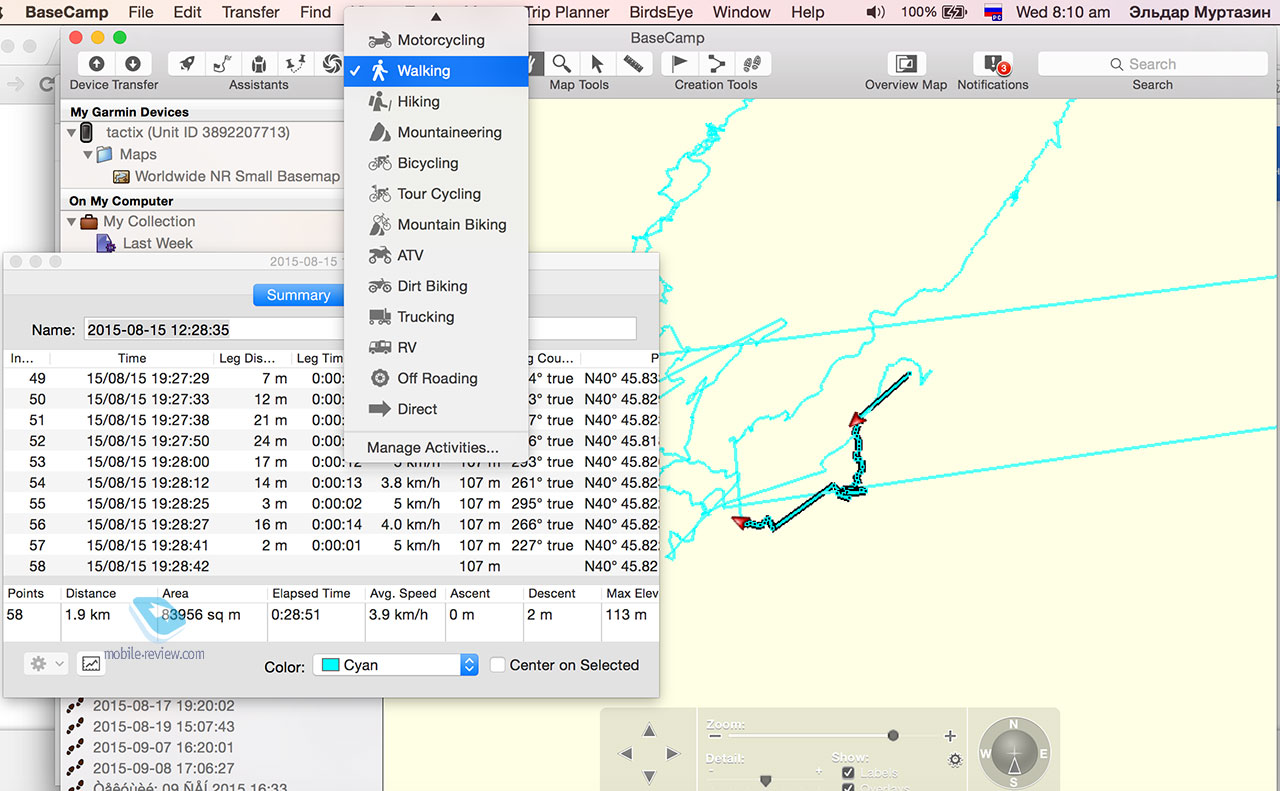
Task: Click the zoom in plus icon
Action: [950, 736]
